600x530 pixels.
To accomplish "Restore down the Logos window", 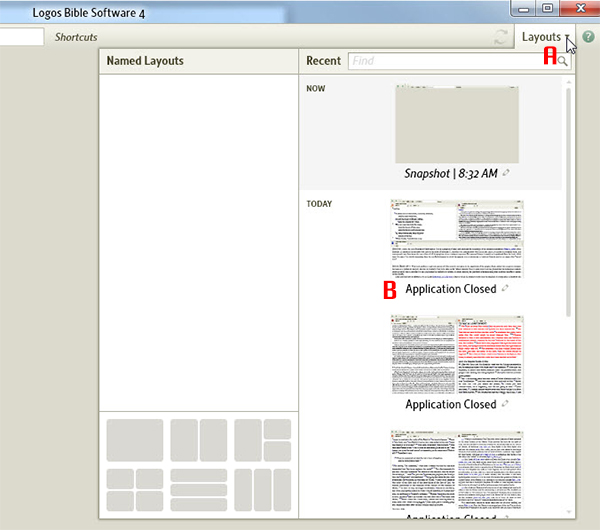I will tap(547, 8).
